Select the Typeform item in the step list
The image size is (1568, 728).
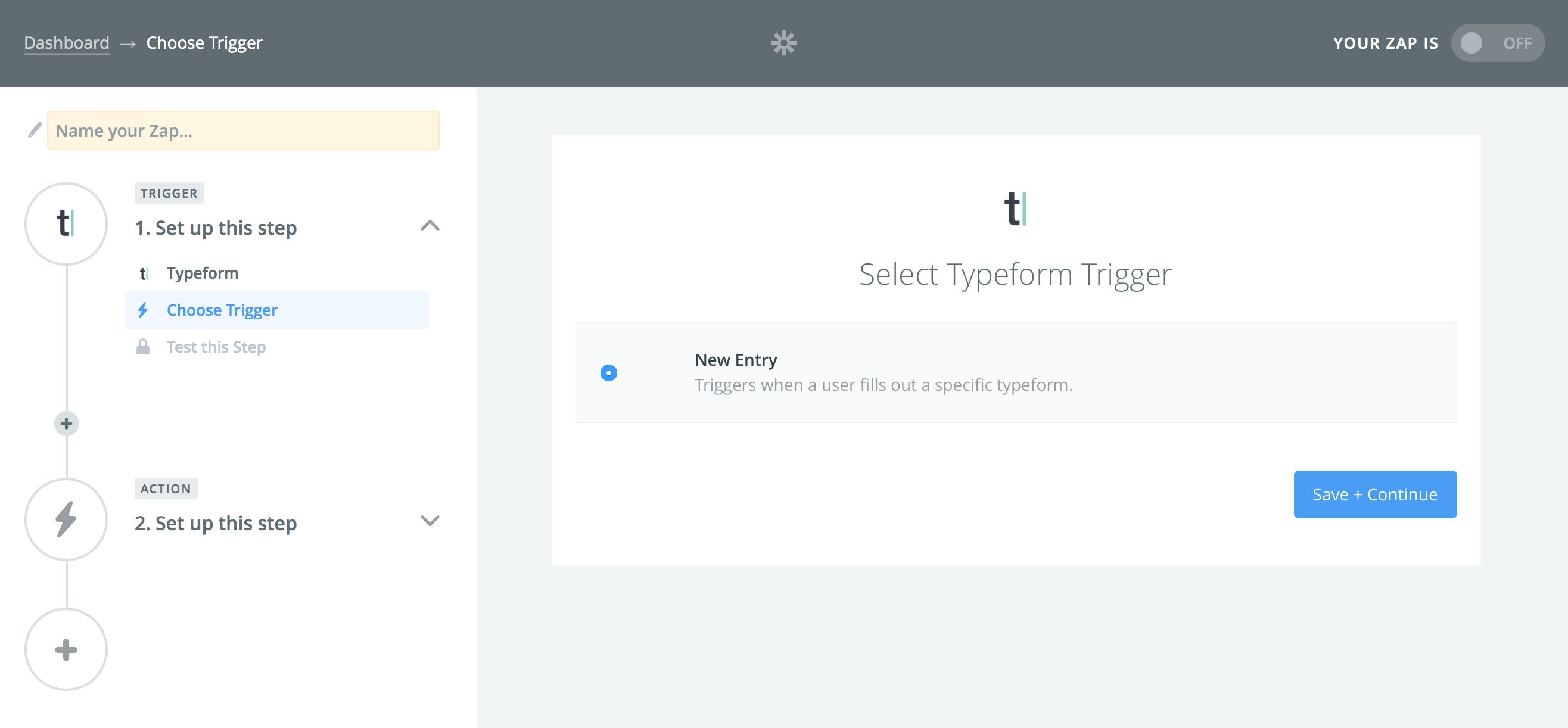coord(202,273)
